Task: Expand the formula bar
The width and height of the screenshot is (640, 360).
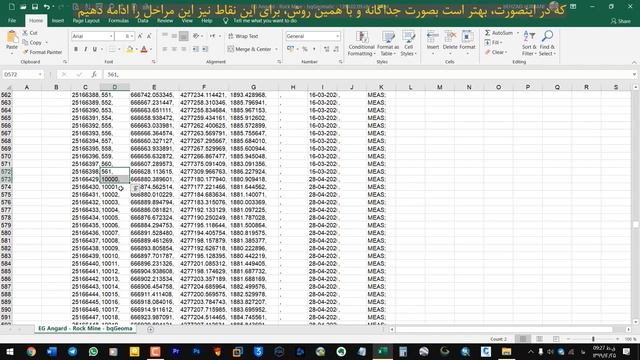Action: 634,74
